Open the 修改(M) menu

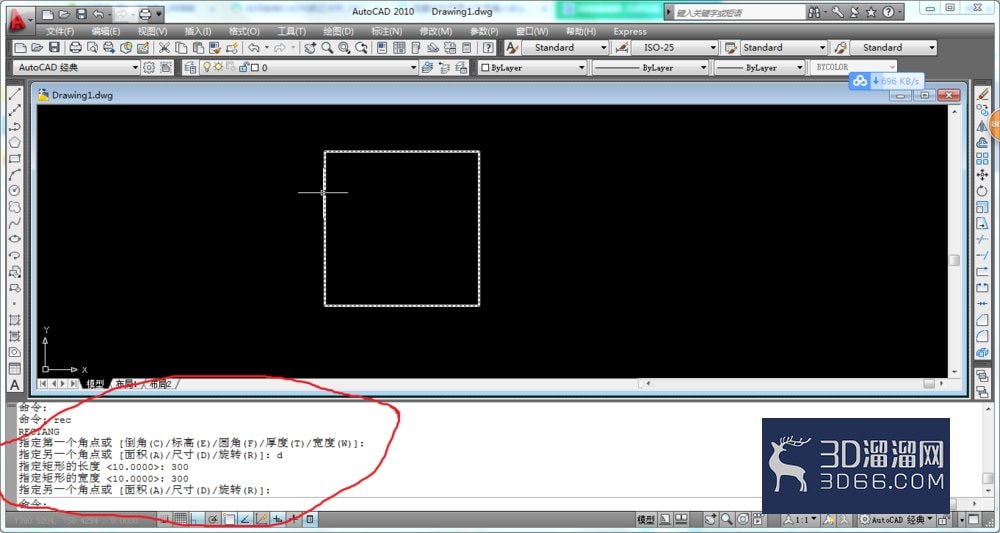[x=436, y=31]
